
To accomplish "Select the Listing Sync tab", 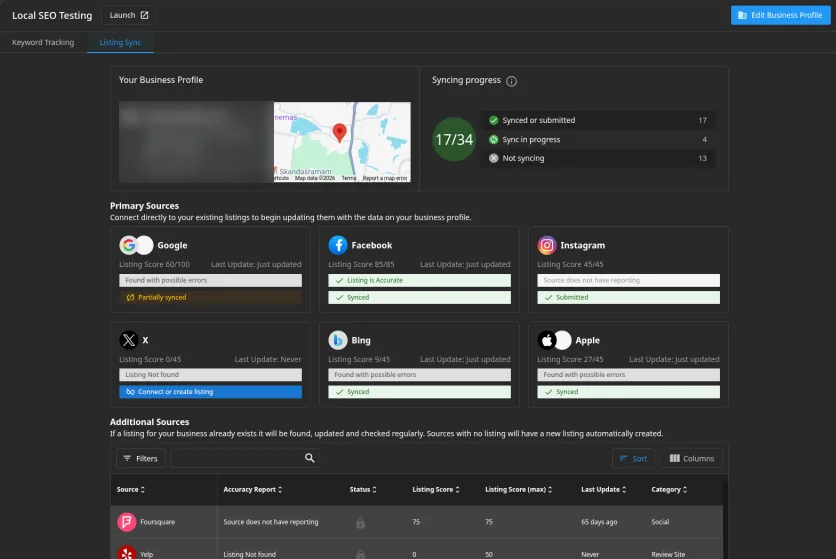I will tap(120, 42).
